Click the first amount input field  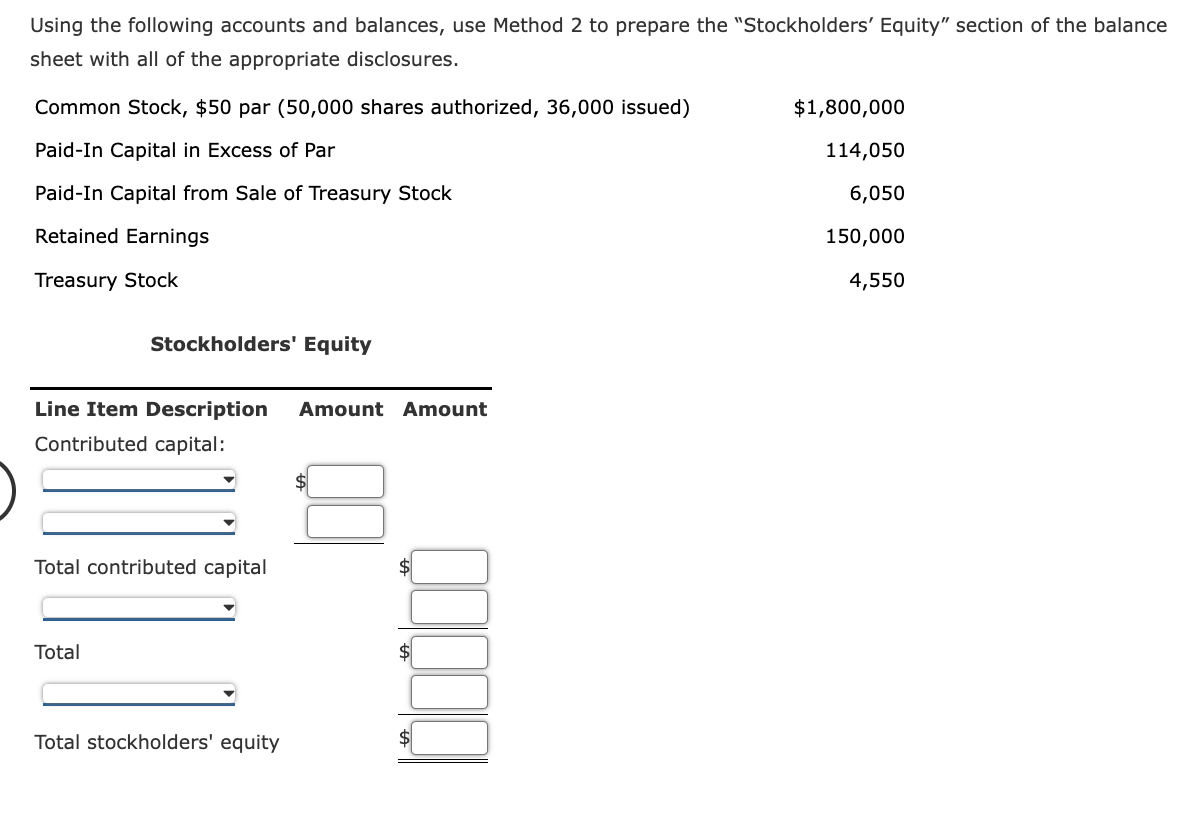coord(344,481)
